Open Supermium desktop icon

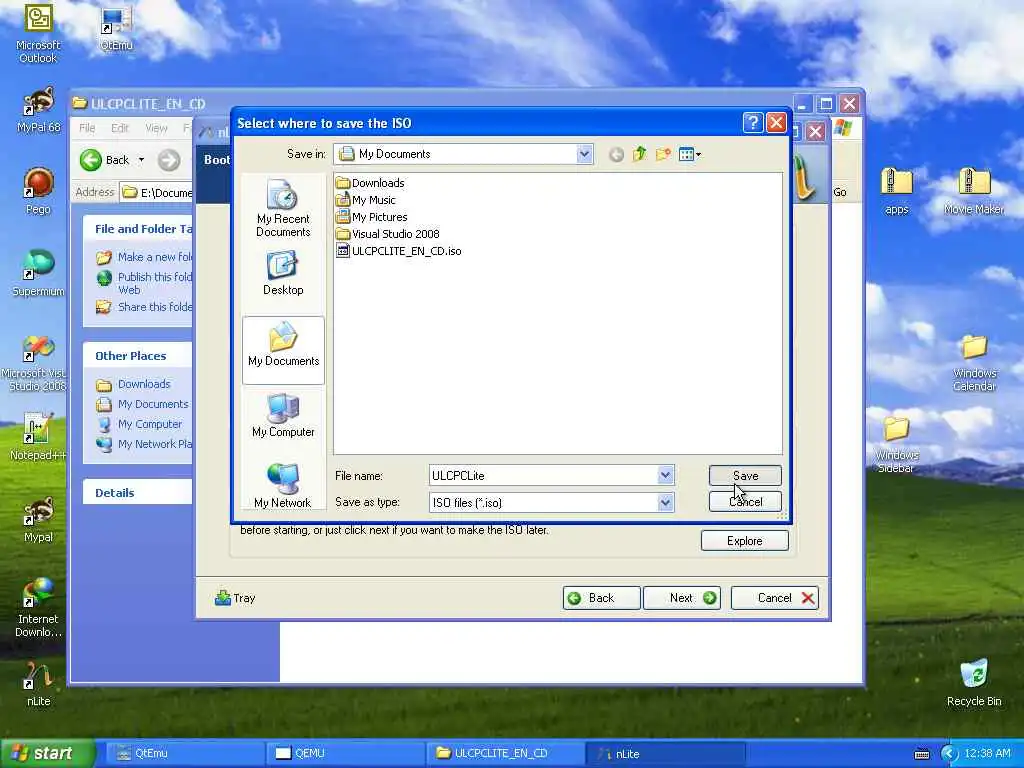click(38, 274)
